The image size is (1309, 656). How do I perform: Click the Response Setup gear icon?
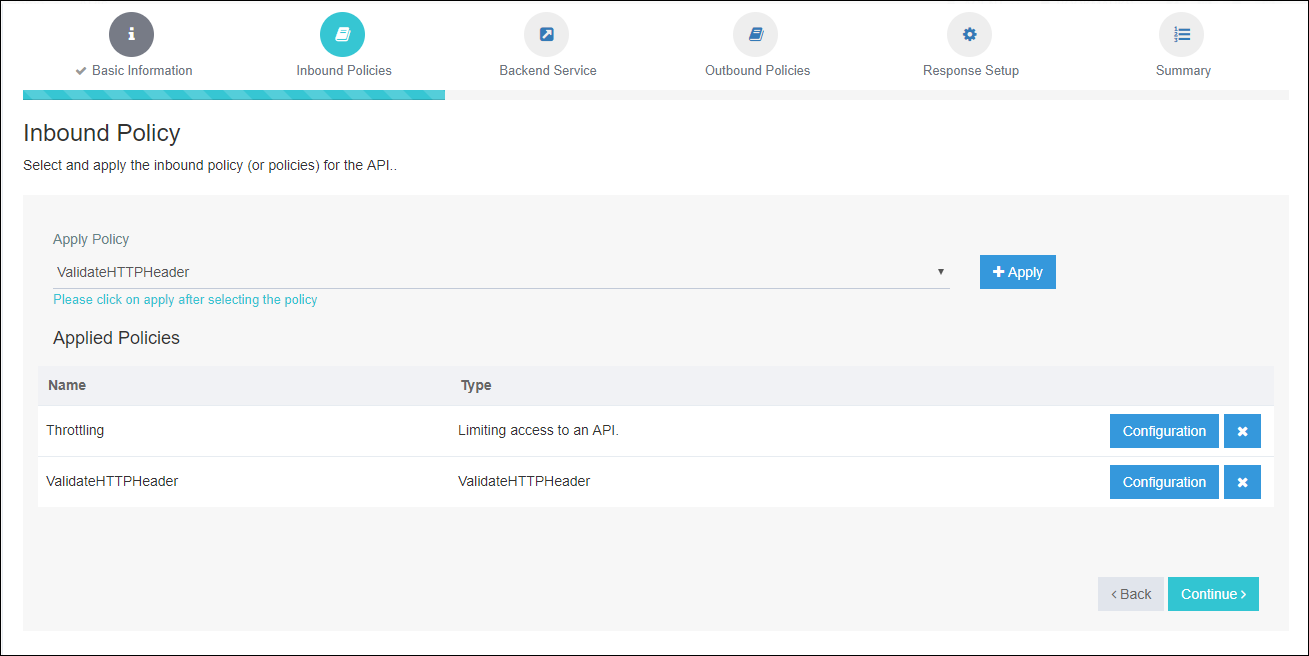click(x=969, y=33)
